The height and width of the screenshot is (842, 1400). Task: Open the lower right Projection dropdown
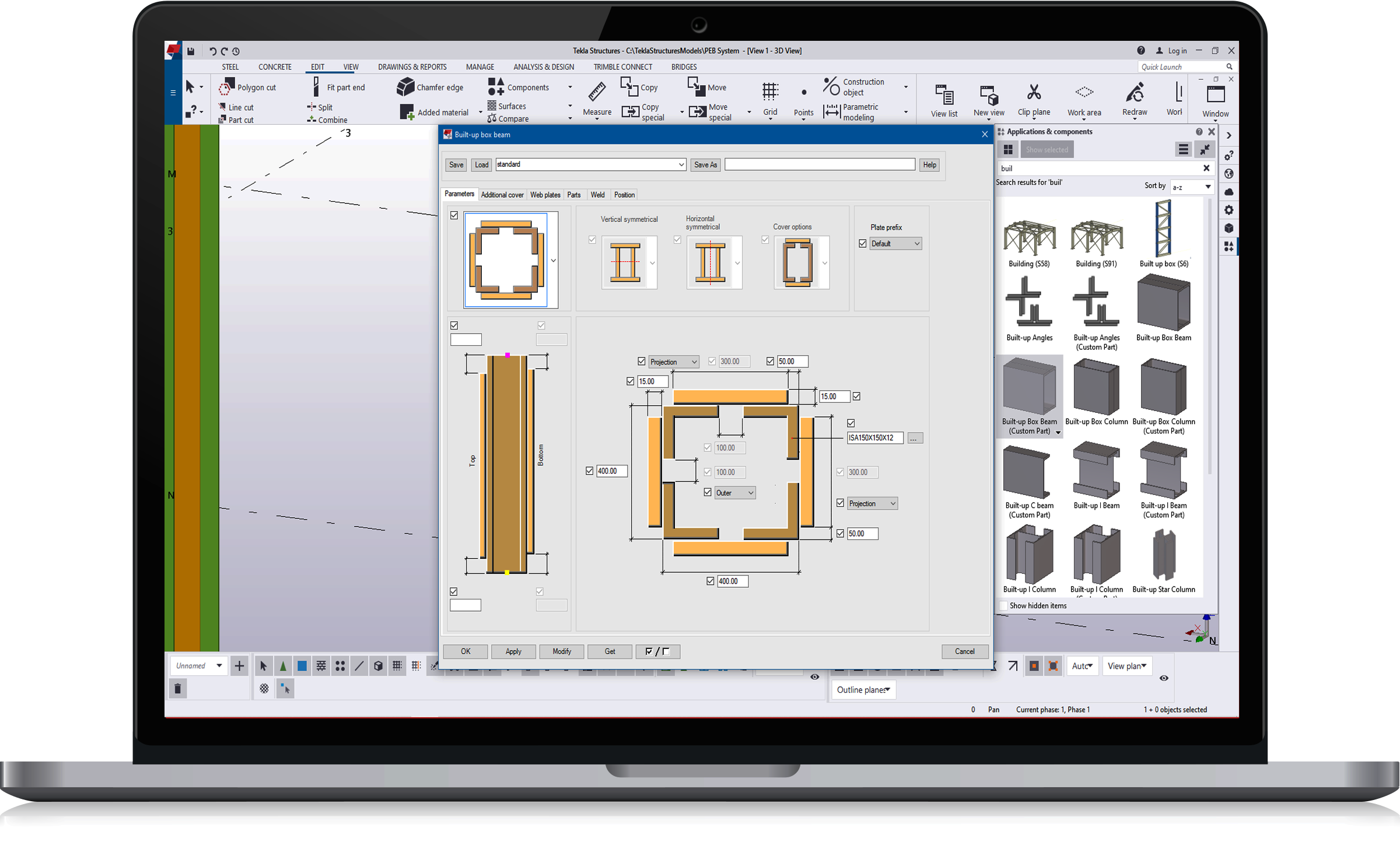point(872,504)
